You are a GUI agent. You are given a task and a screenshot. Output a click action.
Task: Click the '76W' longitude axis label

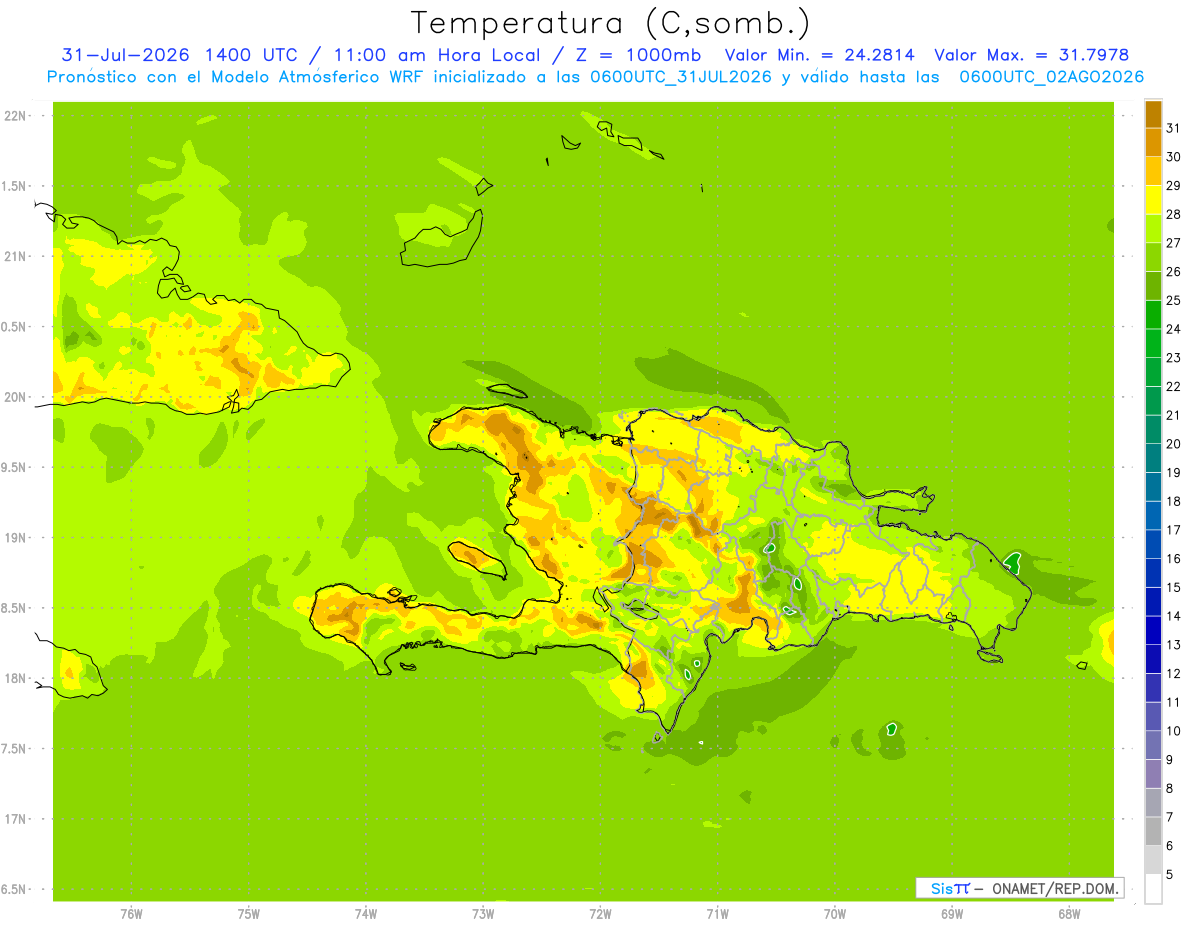pos(131,914)
